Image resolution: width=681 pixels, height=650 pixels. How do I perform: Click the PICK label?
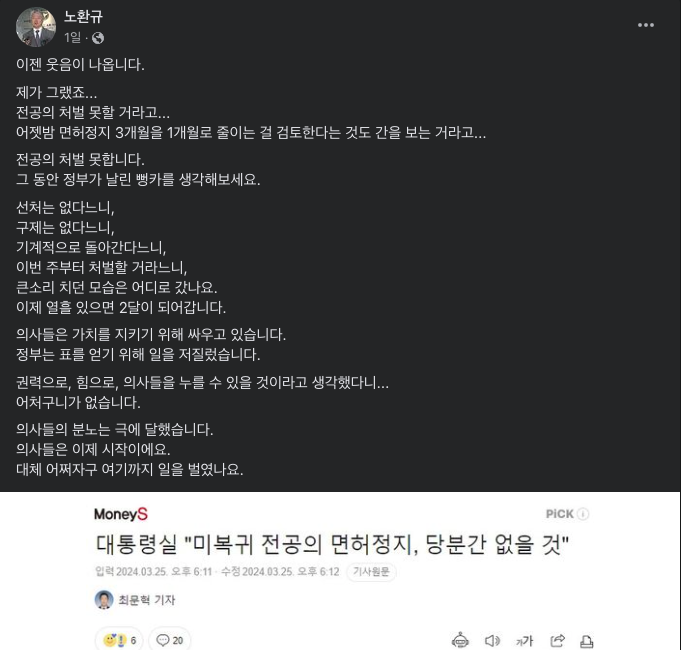click(x=559, y=514)
